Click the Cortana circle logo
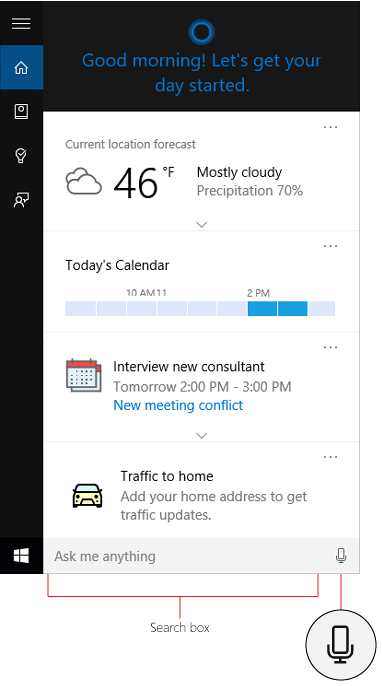 coord(201,32)
